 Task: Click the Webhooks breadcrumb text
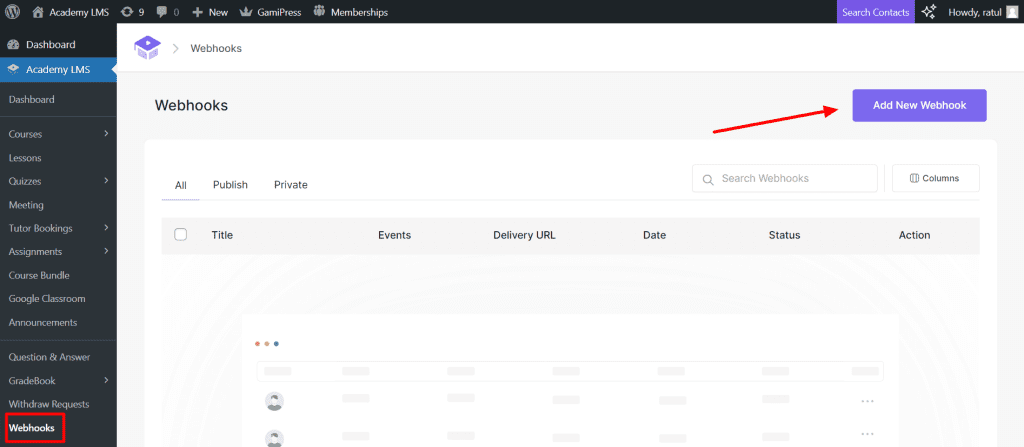[x=216, y=48]
